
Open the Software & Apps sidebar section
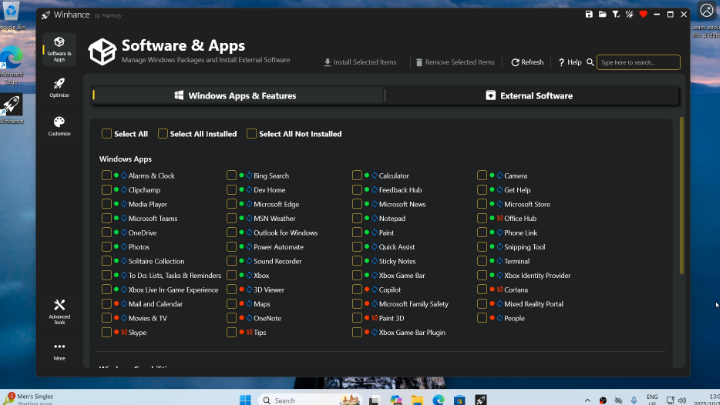pos(59,49)
